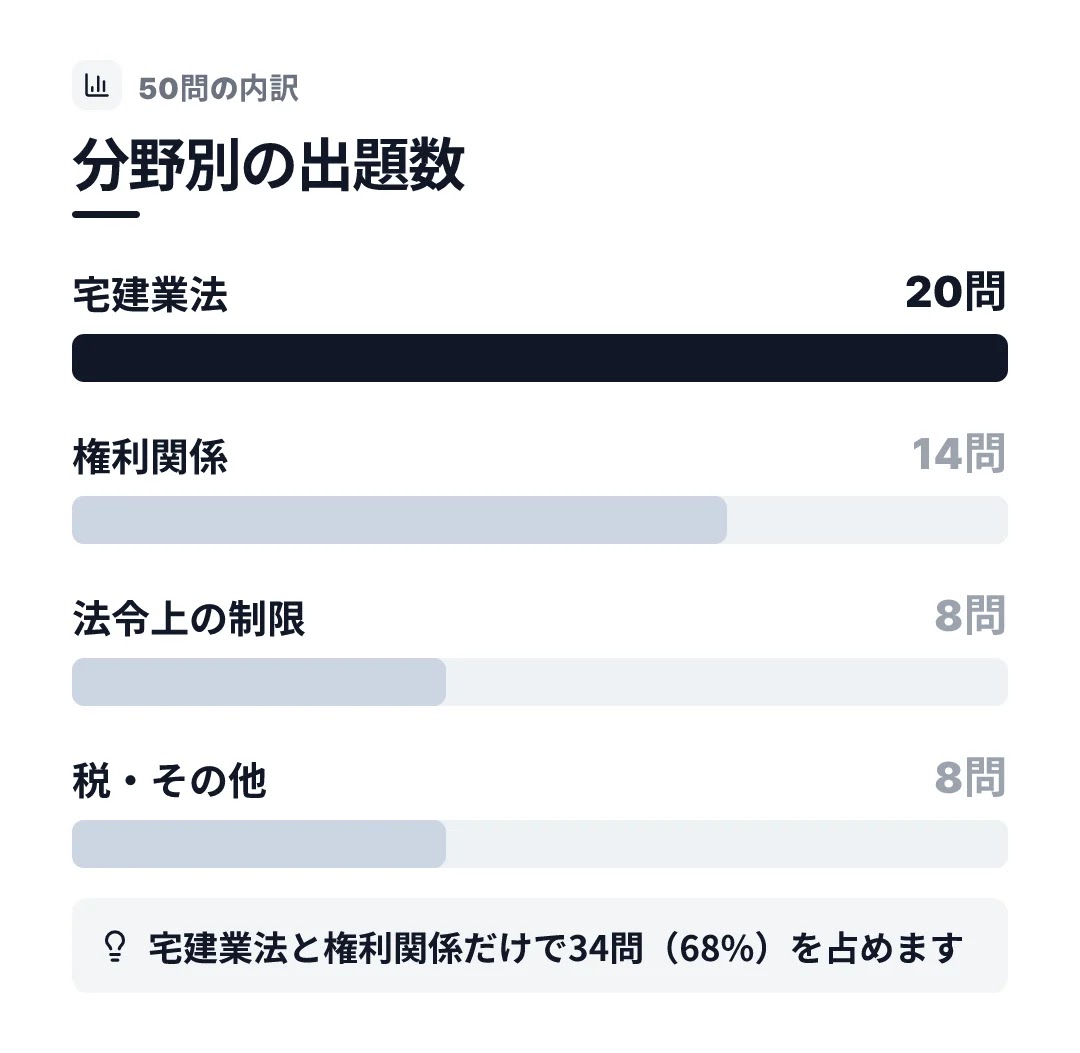Viewport: 1080px width, 1053px height.
Task: Click the unfilled track of the 税・その他 bar
Action: coord(727,844)
